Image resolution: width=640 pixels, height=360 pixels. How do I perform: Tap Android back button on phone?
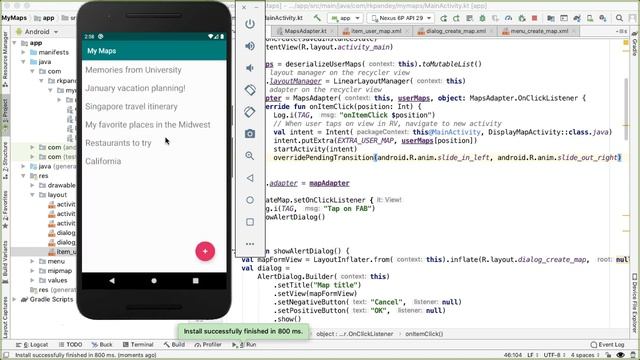pos(112,281)
